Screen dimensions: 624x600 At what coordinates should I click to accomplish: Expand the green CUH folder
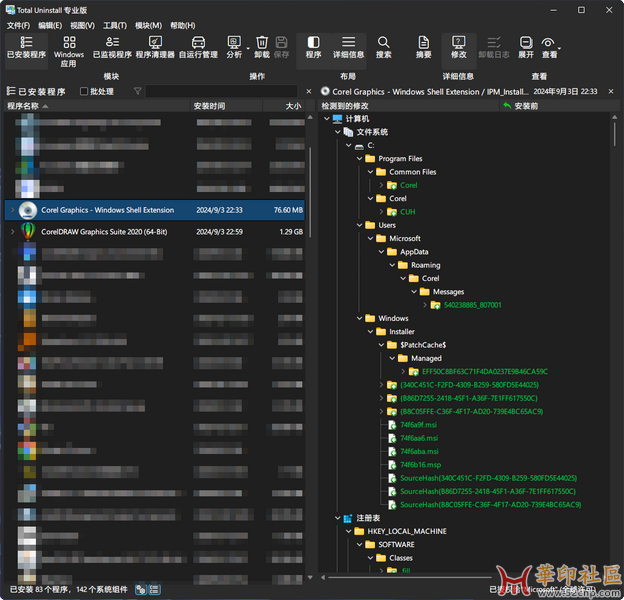[381, 212]
